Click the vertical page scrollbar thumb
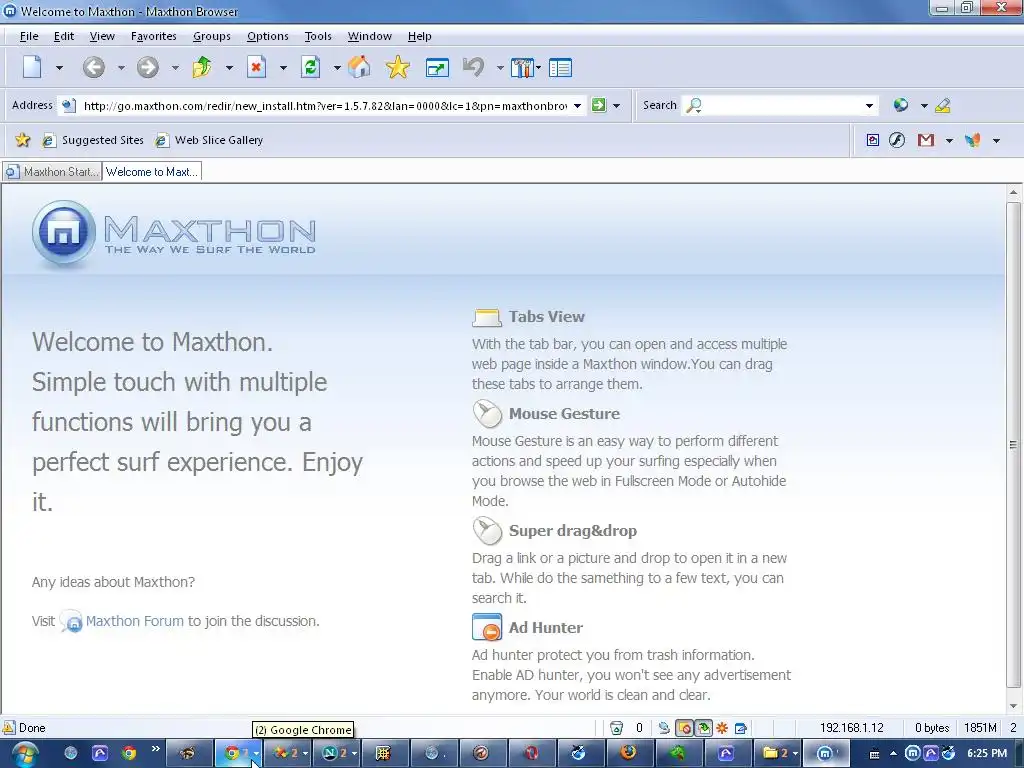 (x=1013, y=444)
